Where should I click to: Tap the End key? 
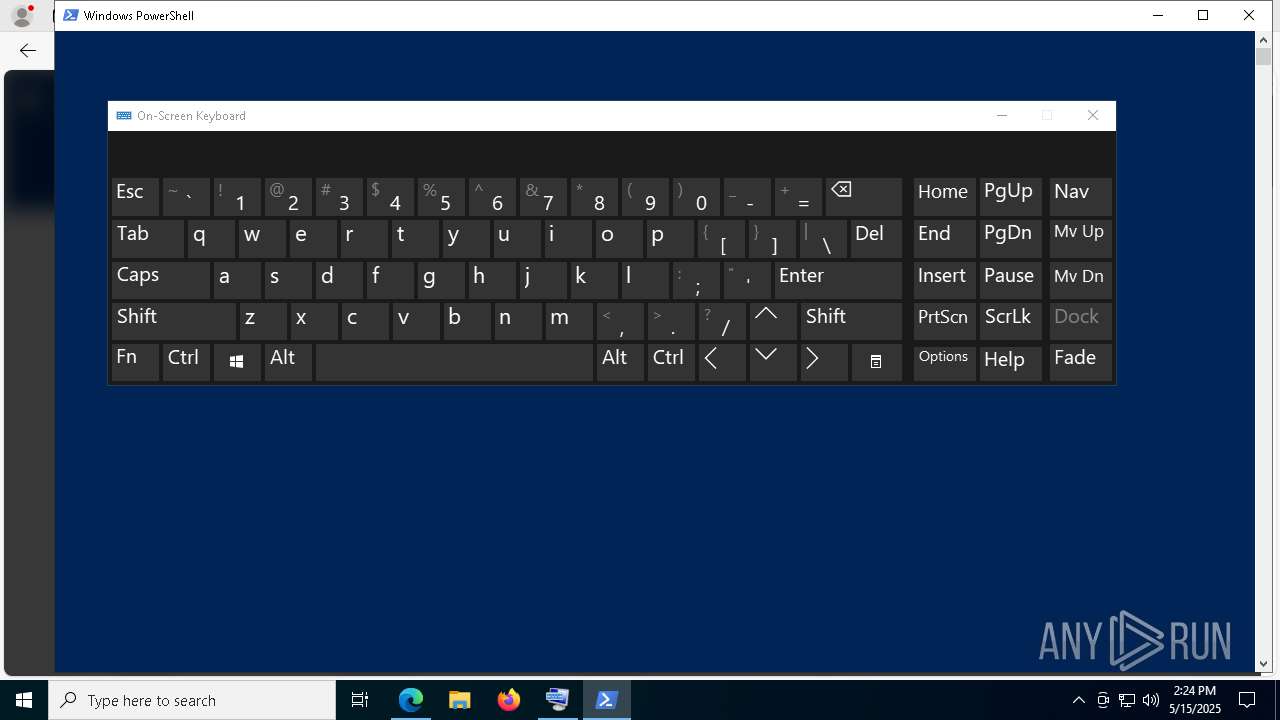(x=944, y=239)
